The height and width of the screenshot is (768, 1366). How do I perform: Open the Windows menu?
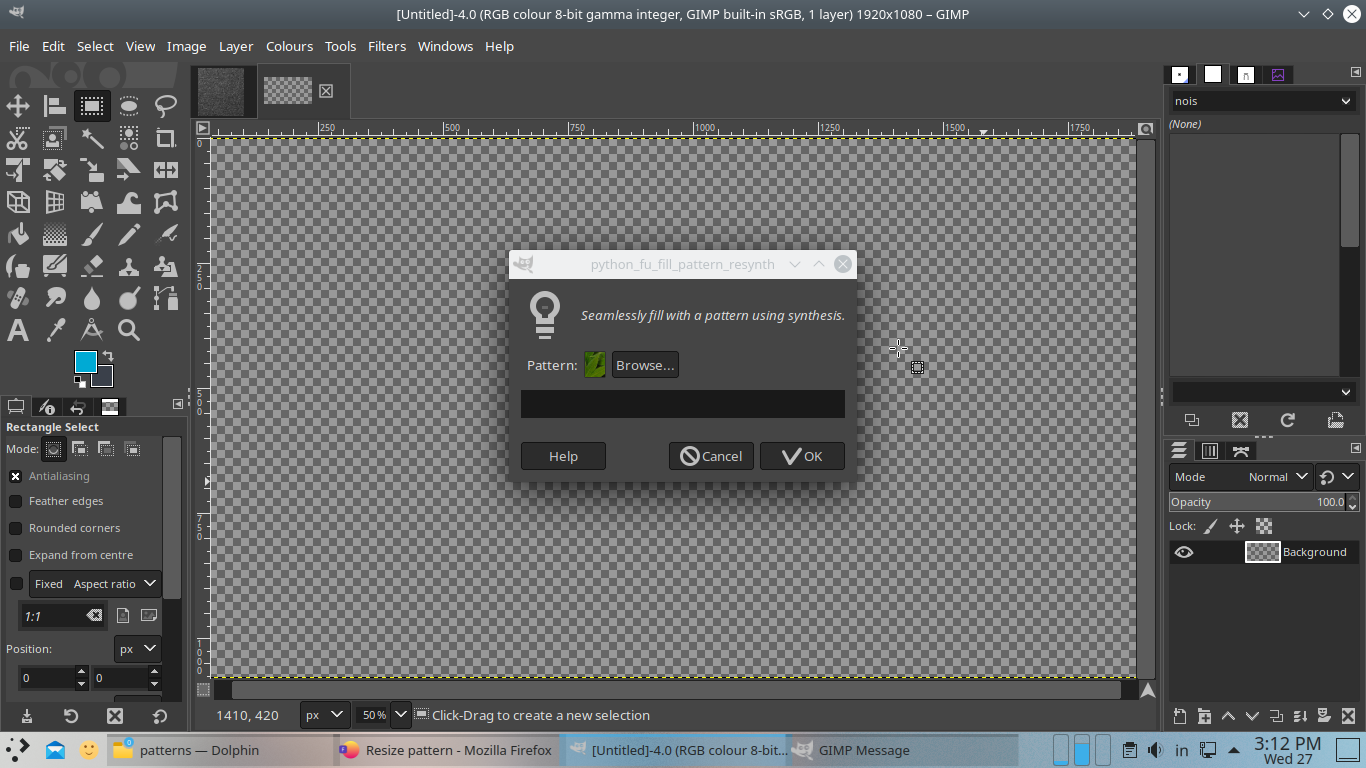[445, 46]
